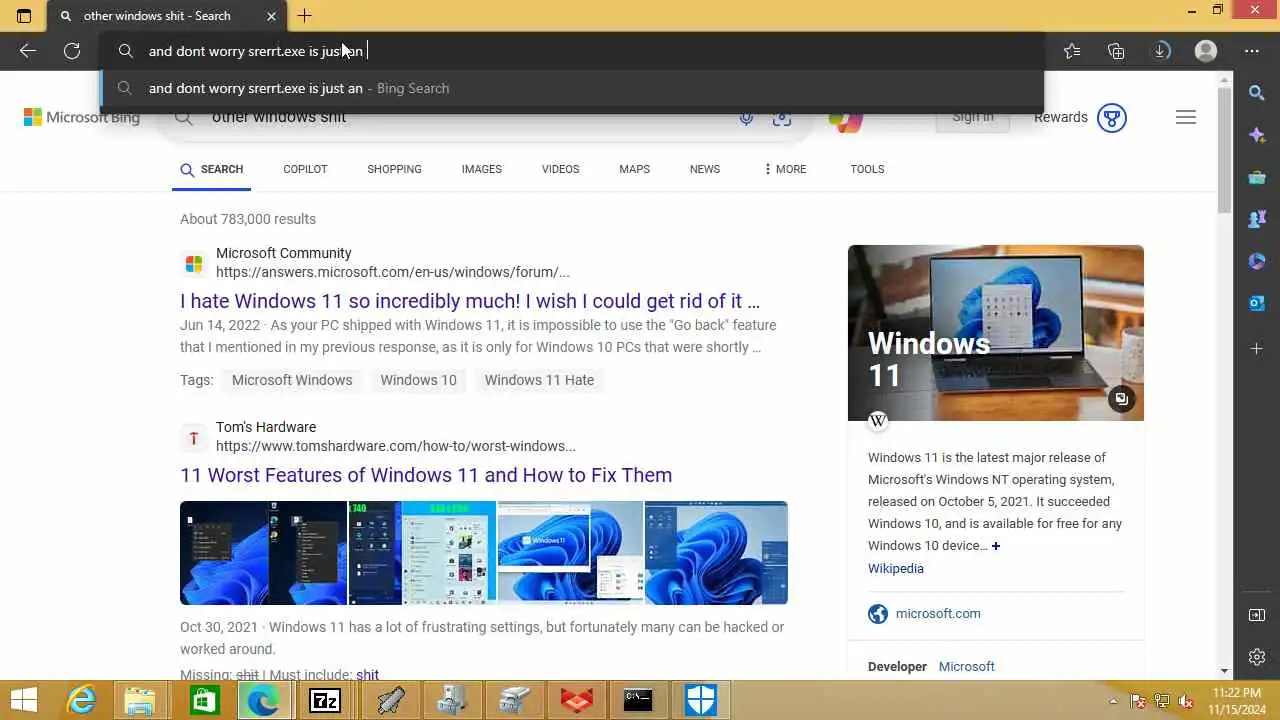Open the sidebar Search icon

(1257, 93)
